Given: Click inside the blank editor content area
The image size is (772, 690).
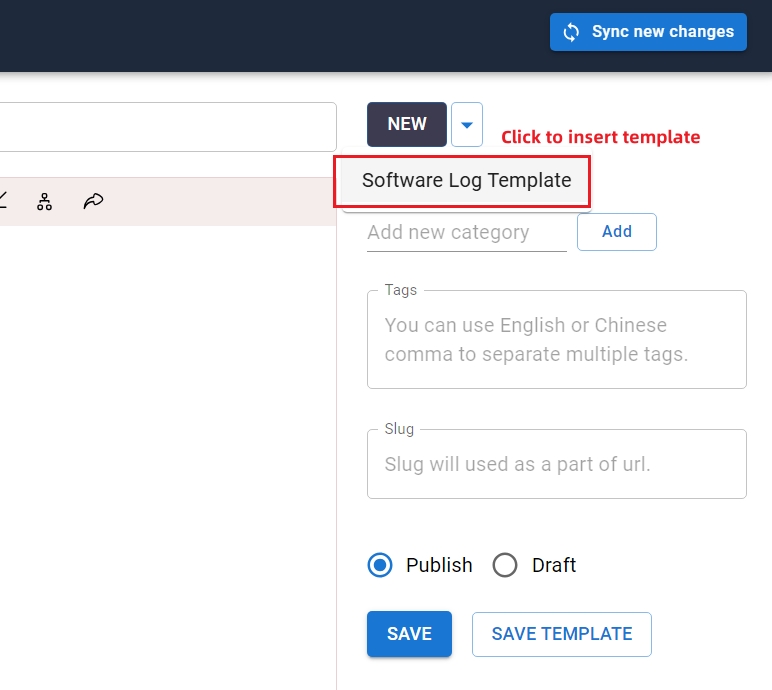Looking at the screenshot, I should (168, 450).
